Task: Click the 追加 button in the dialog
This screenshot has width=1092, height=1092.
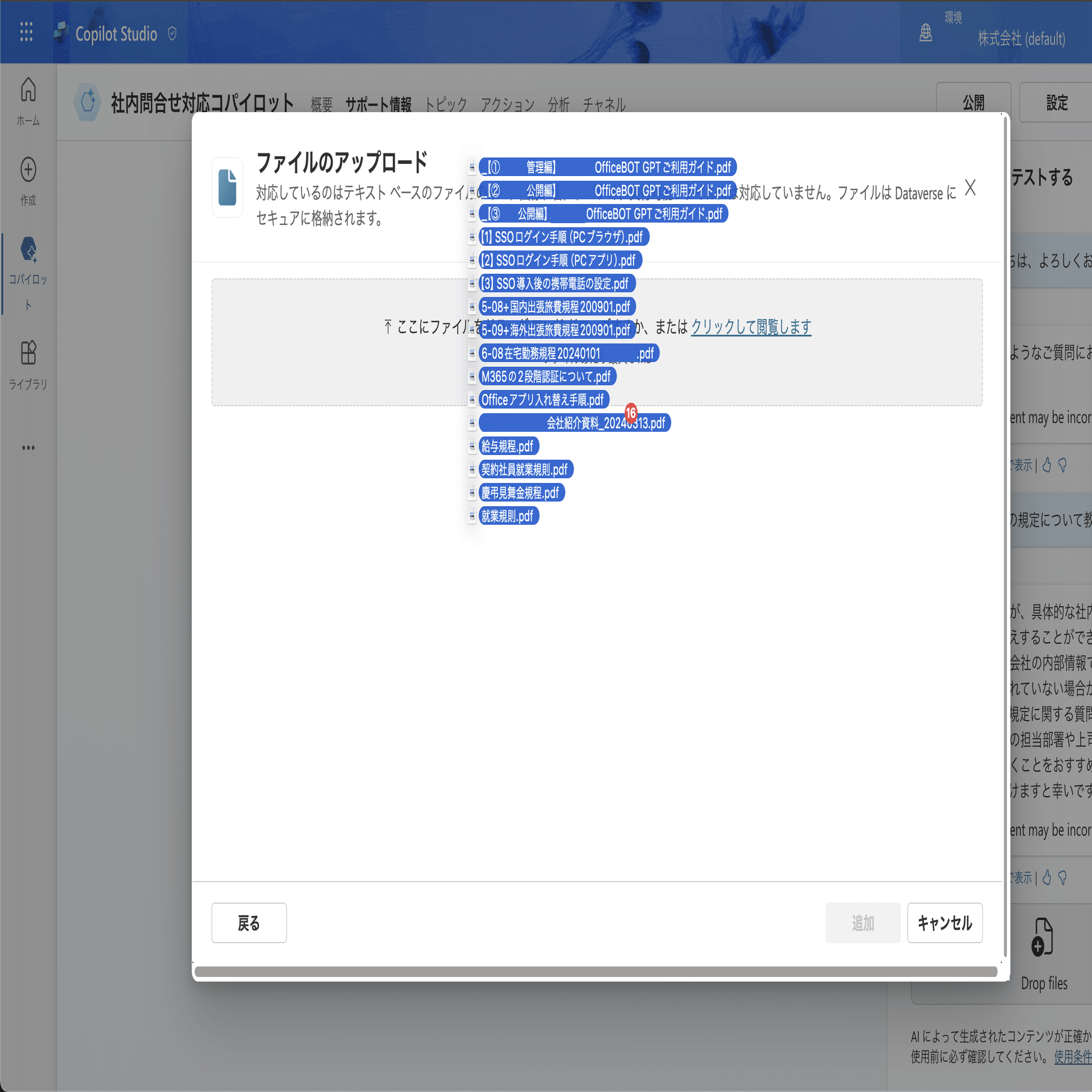Action: point(863,923)
